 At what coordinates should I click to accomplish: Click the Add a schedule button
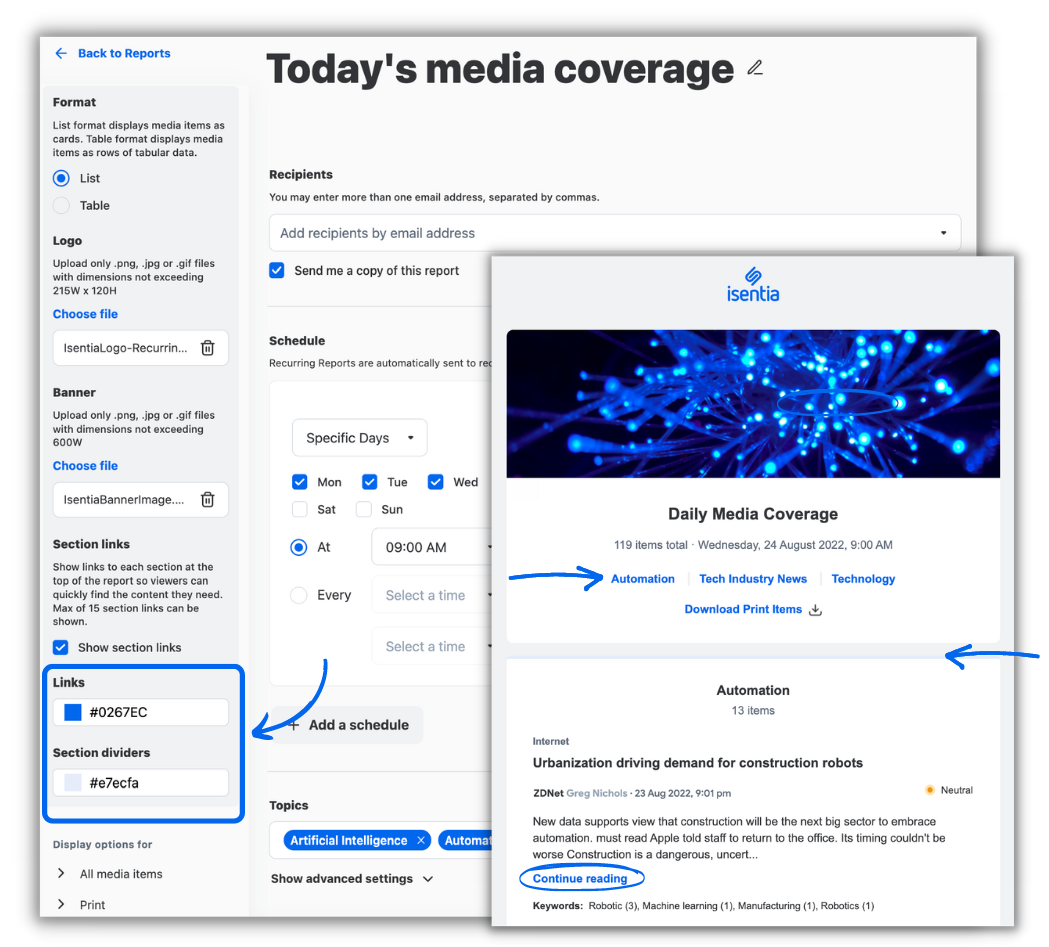click(347, 725)
